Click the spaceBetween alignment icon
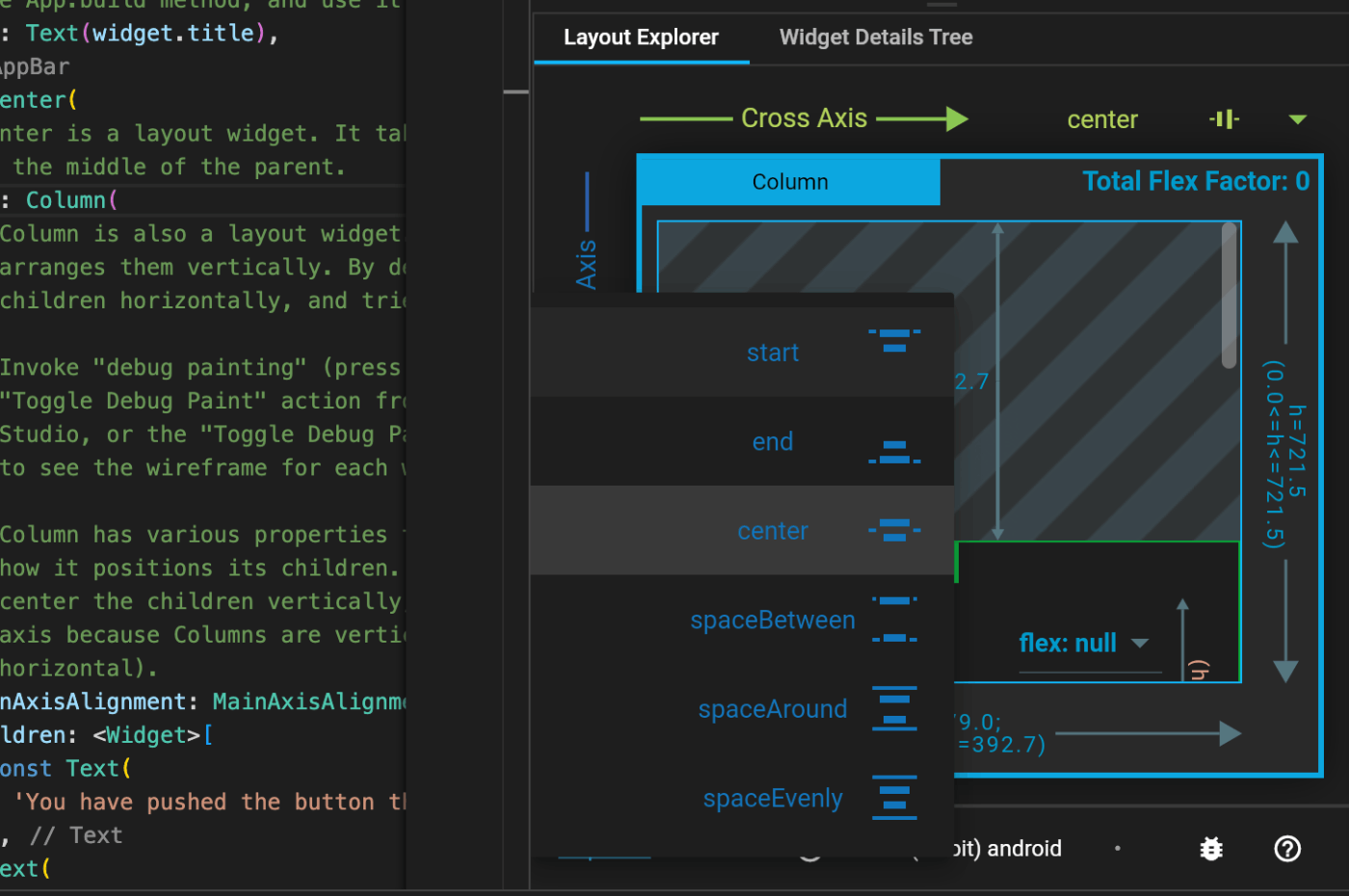The height and width of the screenshot is (896, 1349). coord(894,619)
